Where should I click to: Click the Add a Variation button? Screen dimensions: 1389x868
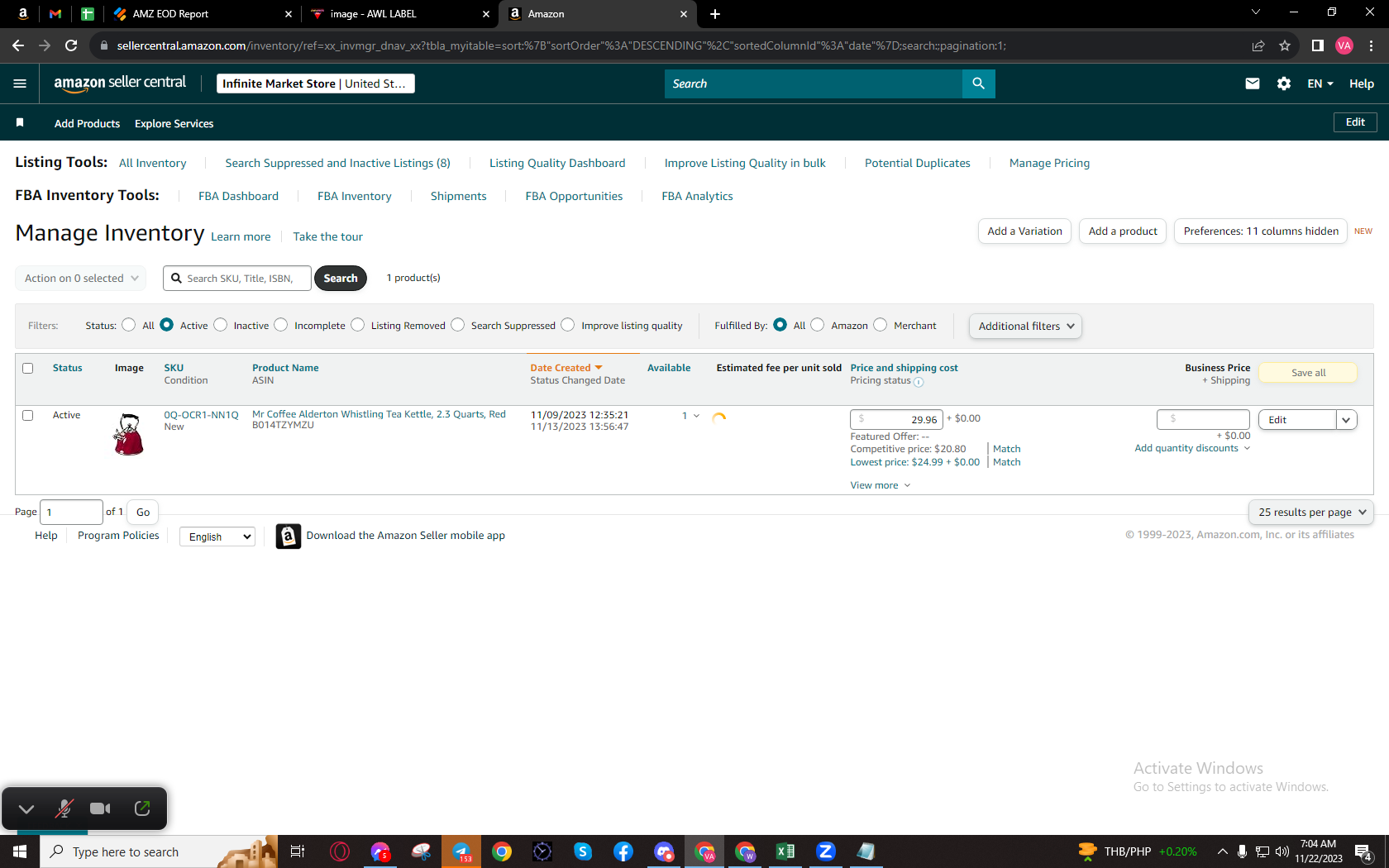click(x=1024, y=231)
